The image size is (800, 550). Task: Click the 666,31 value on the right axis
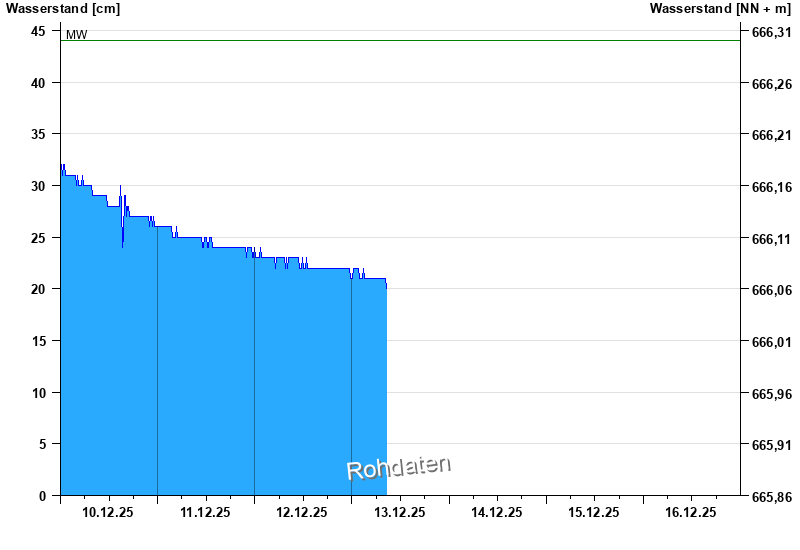pos(770,32)
